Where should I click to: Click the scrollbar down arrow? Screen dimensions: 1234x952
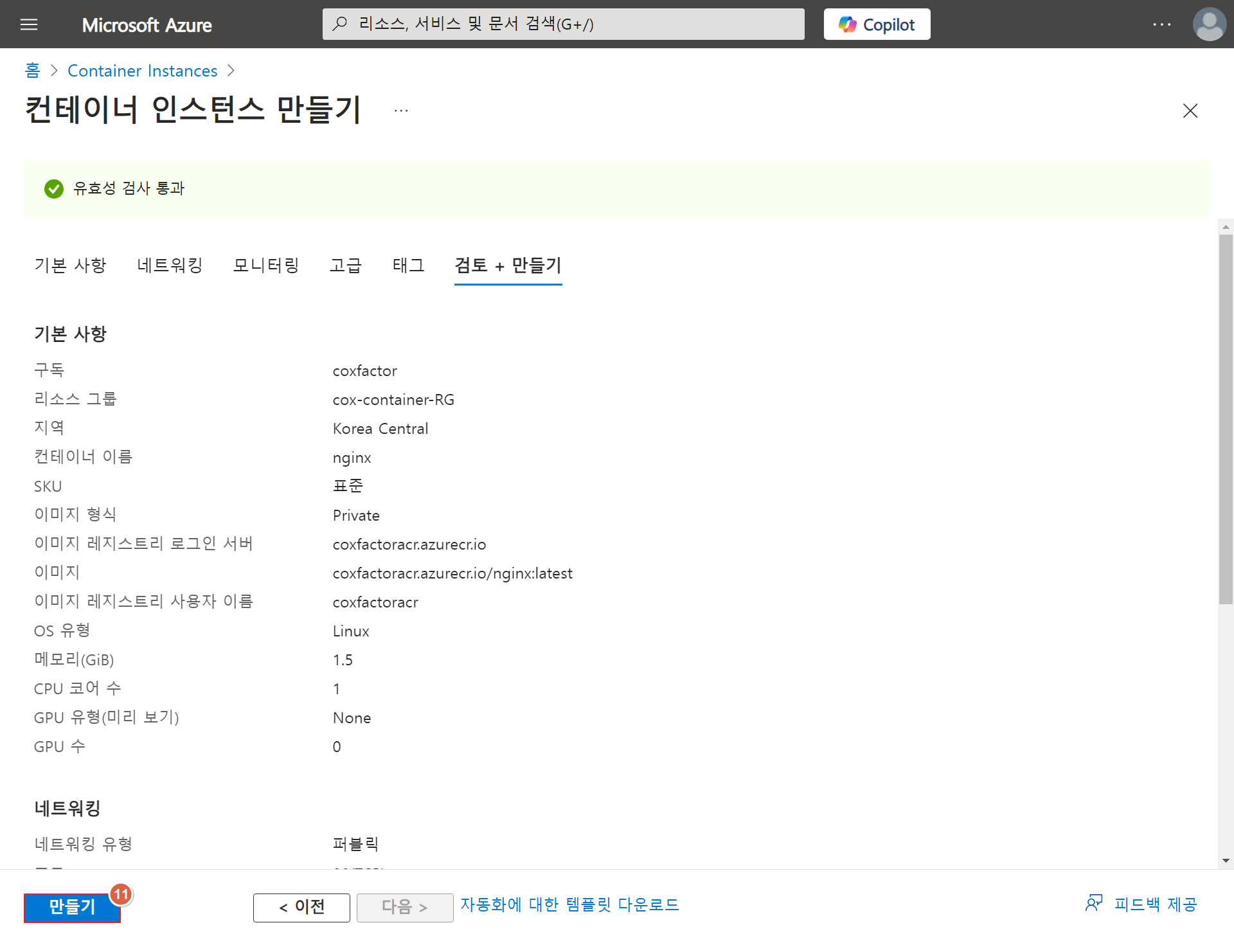click(x=1226, y=860)
